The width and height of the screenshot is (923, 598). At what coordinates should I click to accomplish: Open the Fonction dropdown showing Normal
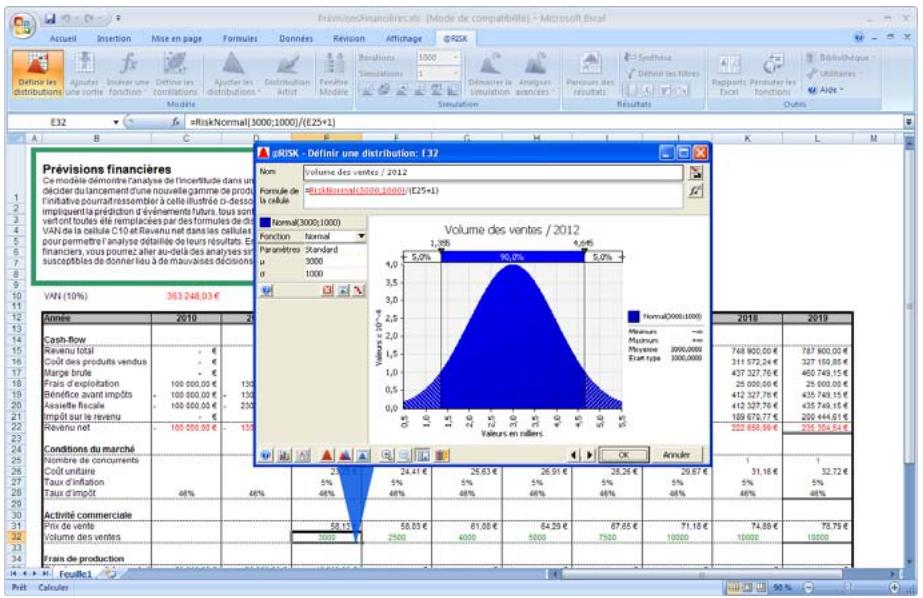point(361,236)
